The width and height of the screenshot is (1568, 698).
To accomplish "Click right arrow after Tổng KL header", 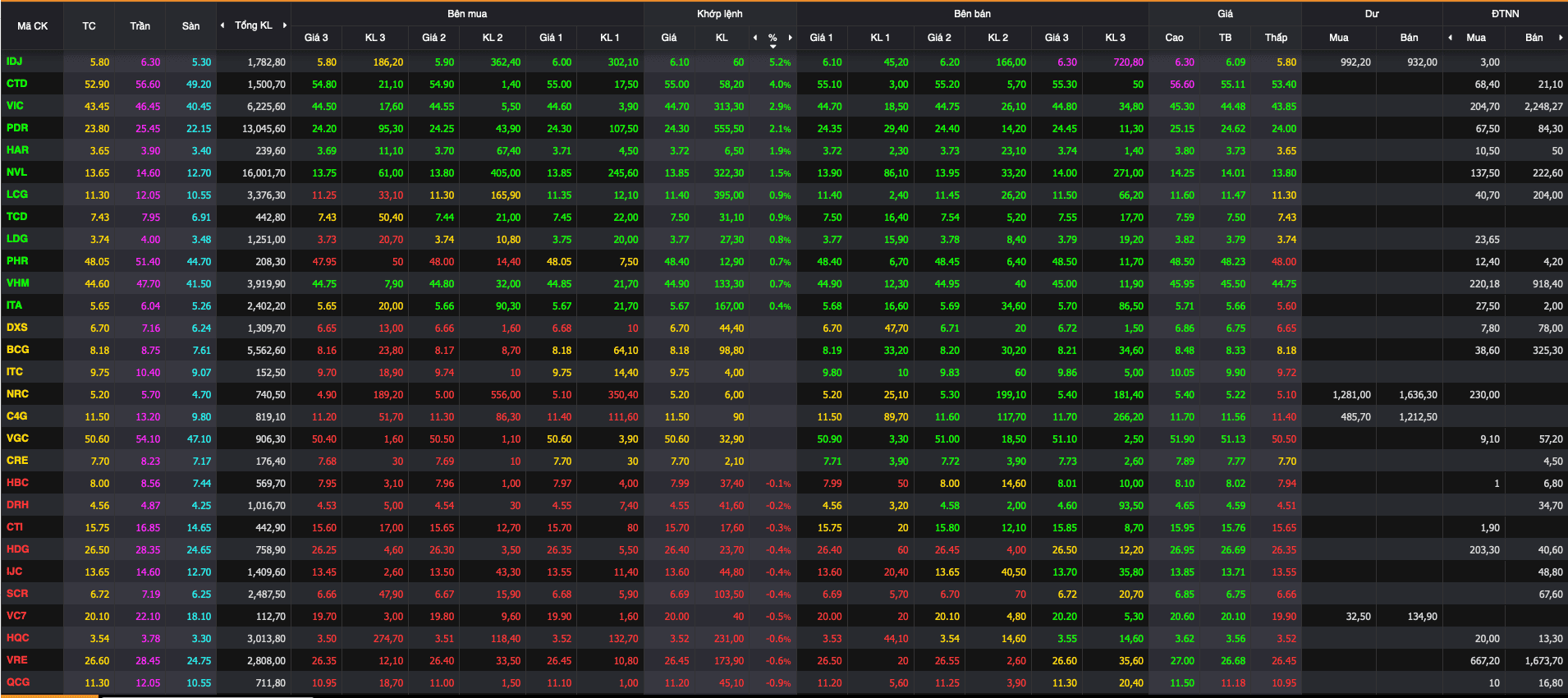I will 285,25.
